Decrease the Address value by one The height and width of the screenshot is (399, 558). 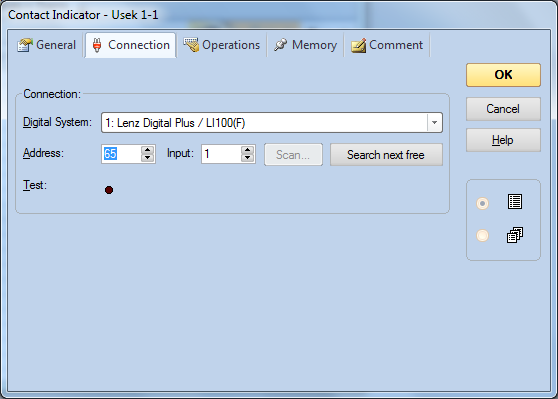(x=147, y=158)
